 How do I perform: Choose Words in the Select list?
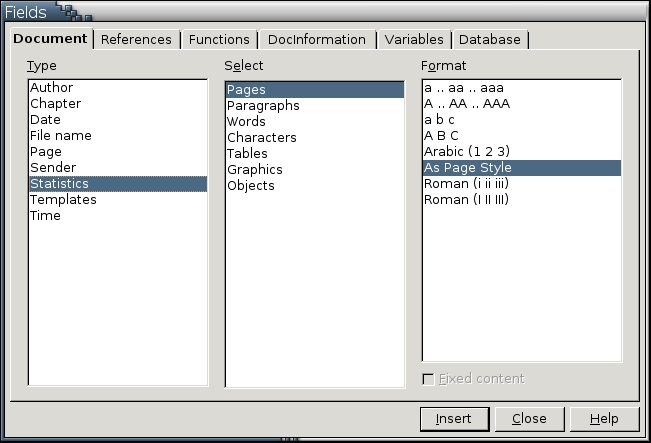[x=247, y=122]
